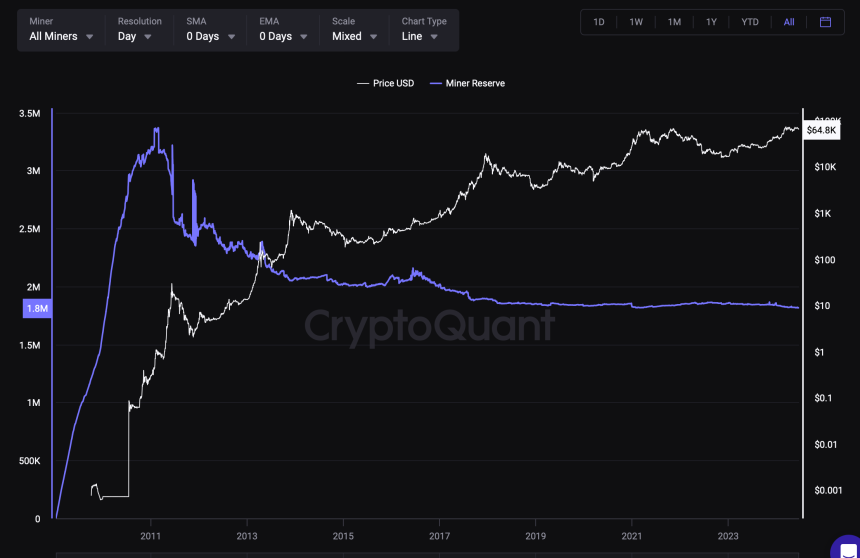Expand the SMA 0 Days dropdown
860x558 pixels.
pos(210,36)
